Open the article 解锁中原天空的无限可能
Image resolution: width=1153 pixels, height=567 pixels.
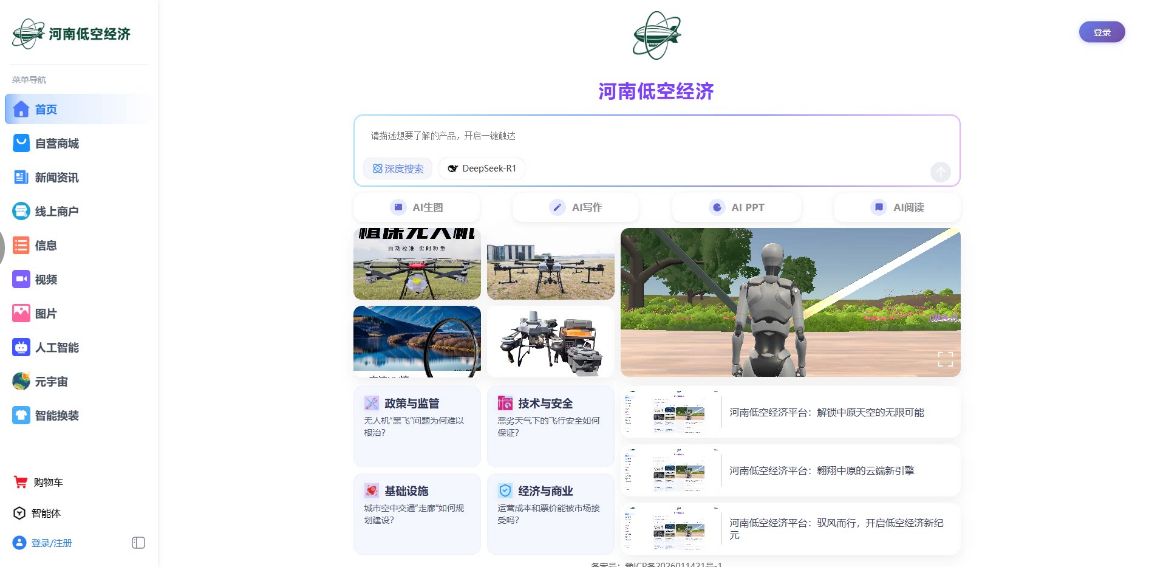pyautogui.click(x=826, y=412)
